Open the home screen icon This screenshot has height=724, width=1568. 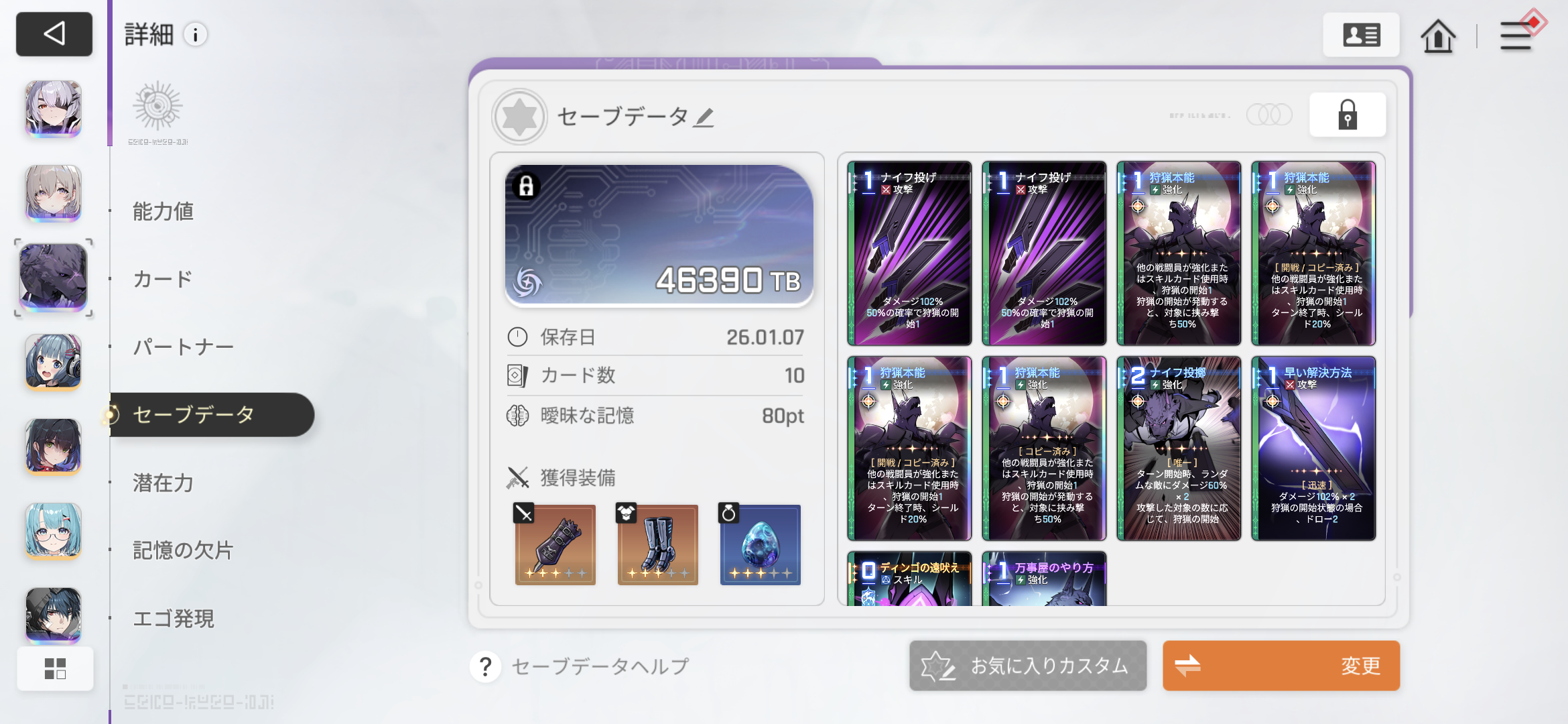click(1438, 35)
